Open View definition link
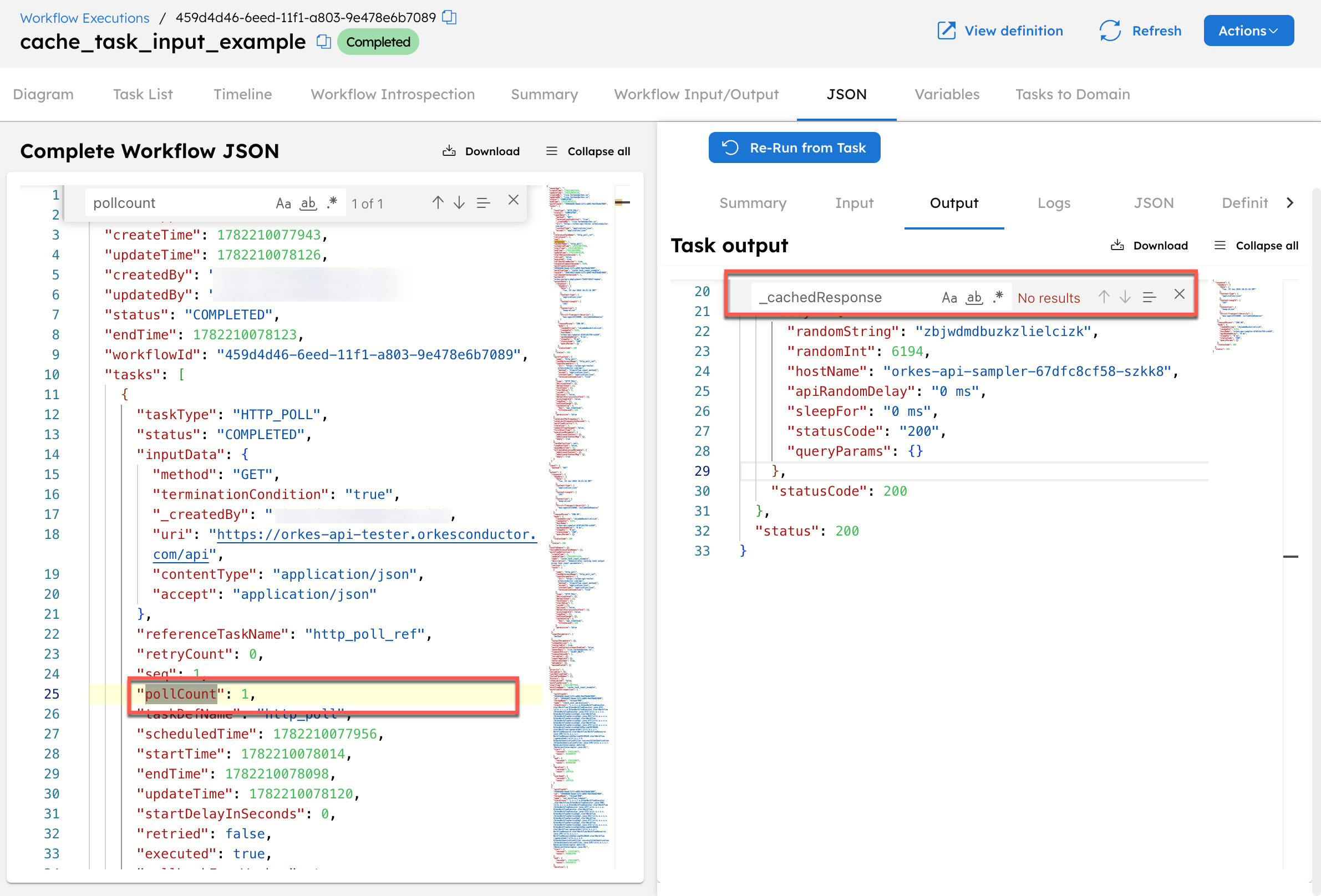1321x896 pixels. pos(1000,30)
